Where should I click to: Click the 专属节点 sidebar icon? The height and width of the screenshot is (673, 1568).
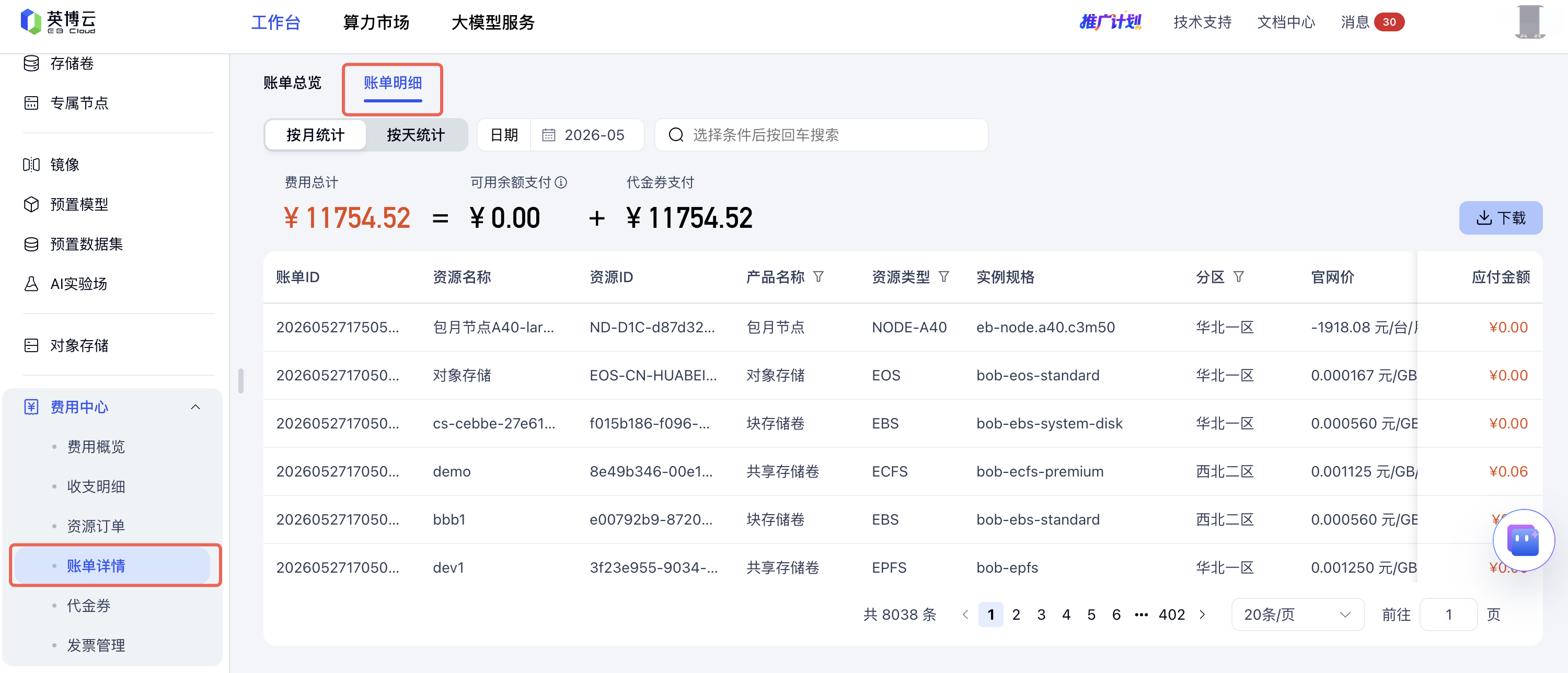pos(31,103)
